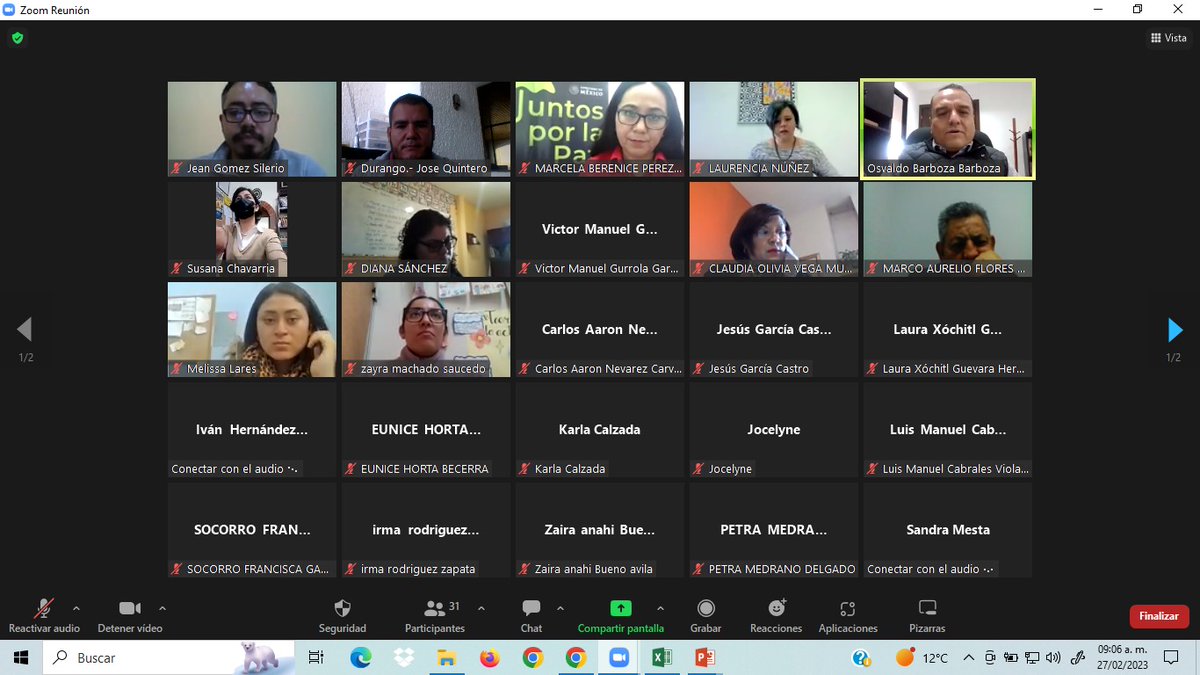Expand arrow next to Participantes

click(x=481, y=608)
